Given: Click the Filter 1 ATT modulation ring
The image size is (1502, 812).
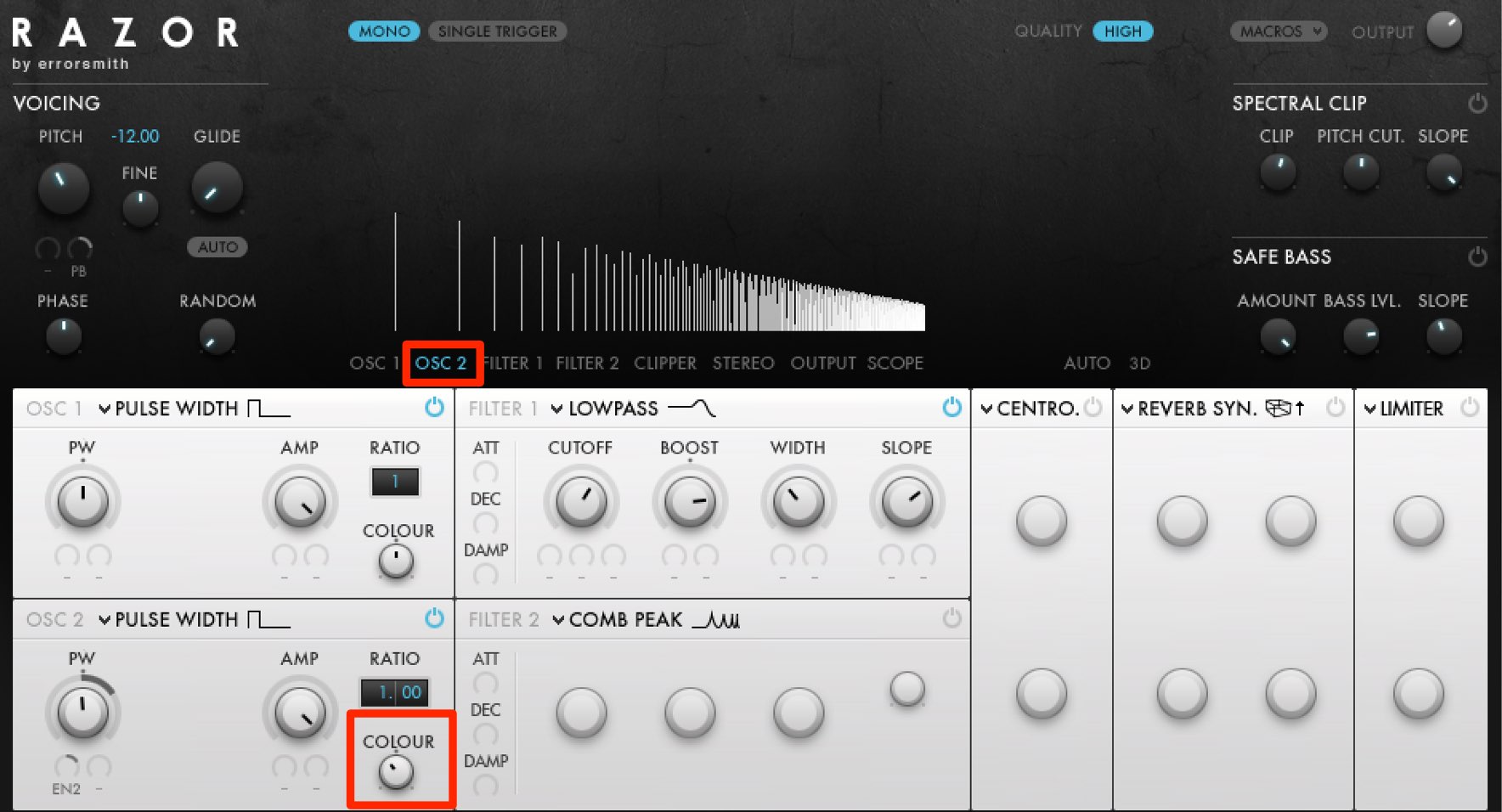Looking at the screenshot, I should click(486, 471).
